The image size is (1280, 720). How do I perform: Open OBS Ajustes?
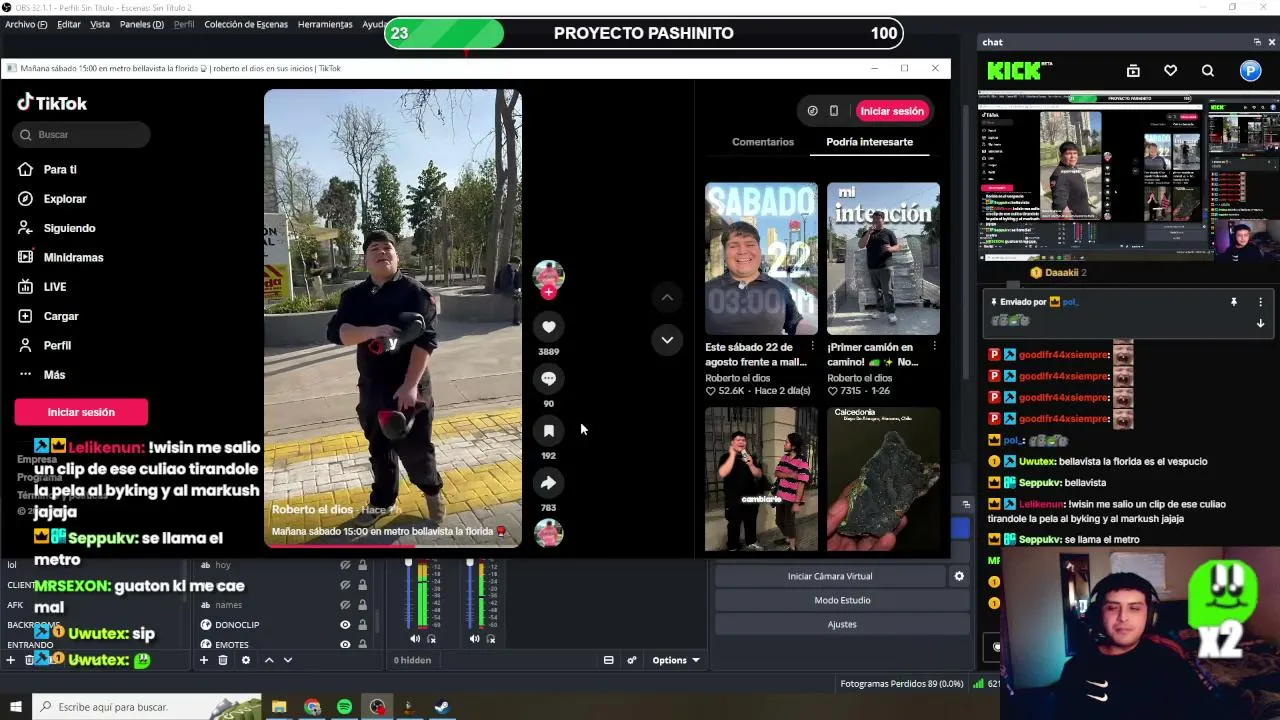[842, 624]
